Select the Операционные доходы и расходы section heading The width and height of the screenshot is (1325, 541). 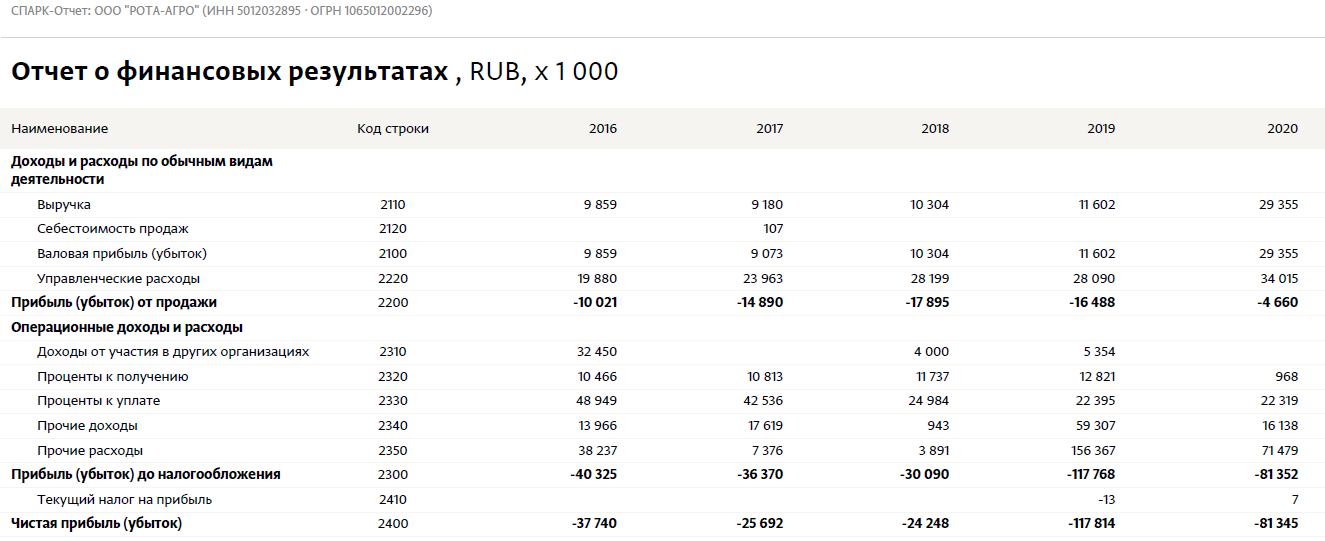tap(127, 327)
